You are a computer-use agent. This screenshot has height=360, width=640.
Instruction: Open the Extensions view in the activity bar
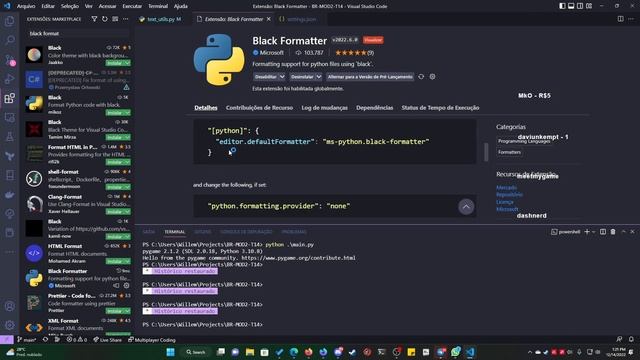[9, 98]
